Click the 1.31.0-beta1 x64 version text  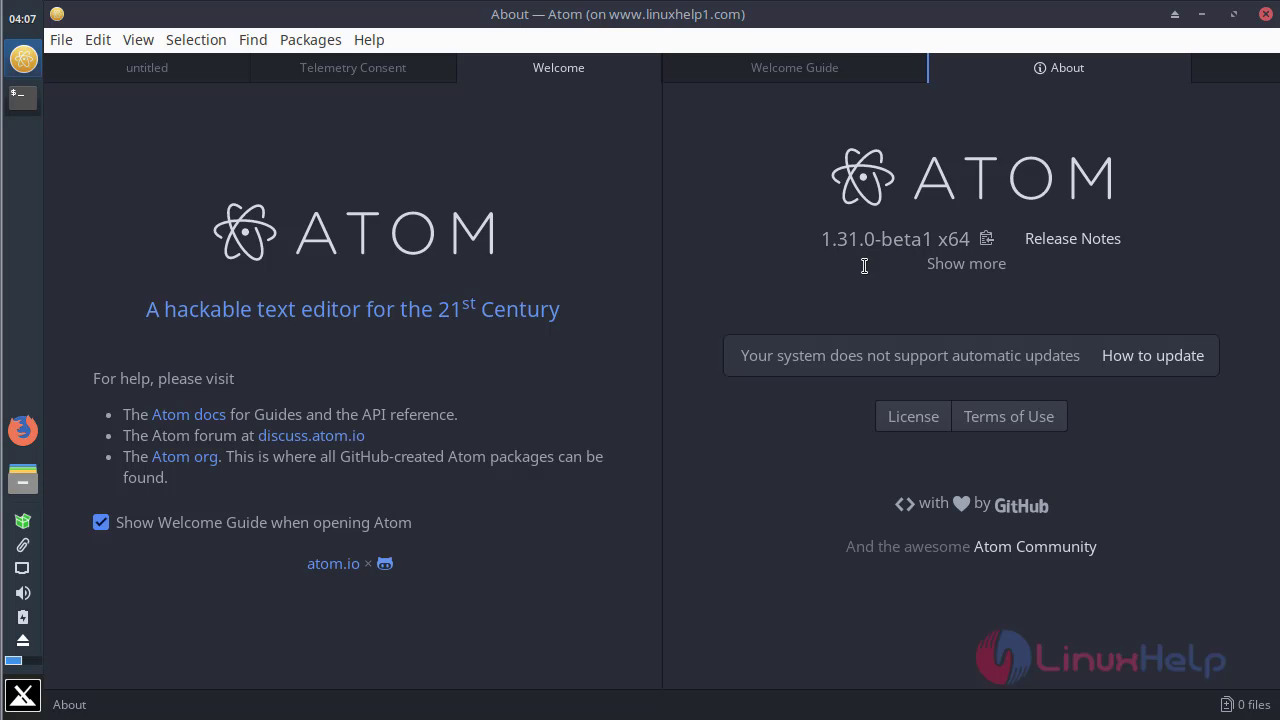(895, 238)
